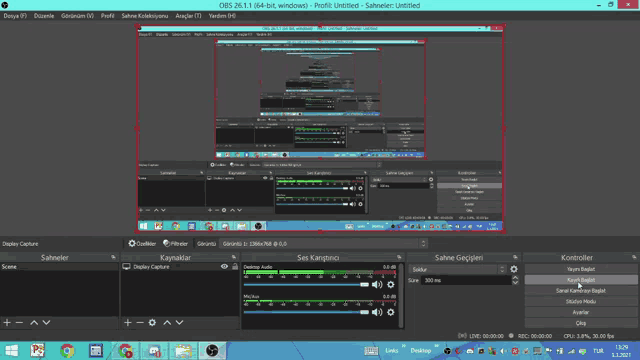Screen dimensions: 640x360
Task: Open the Sahne Koleksiyonu menu
Action: (144, 16)
